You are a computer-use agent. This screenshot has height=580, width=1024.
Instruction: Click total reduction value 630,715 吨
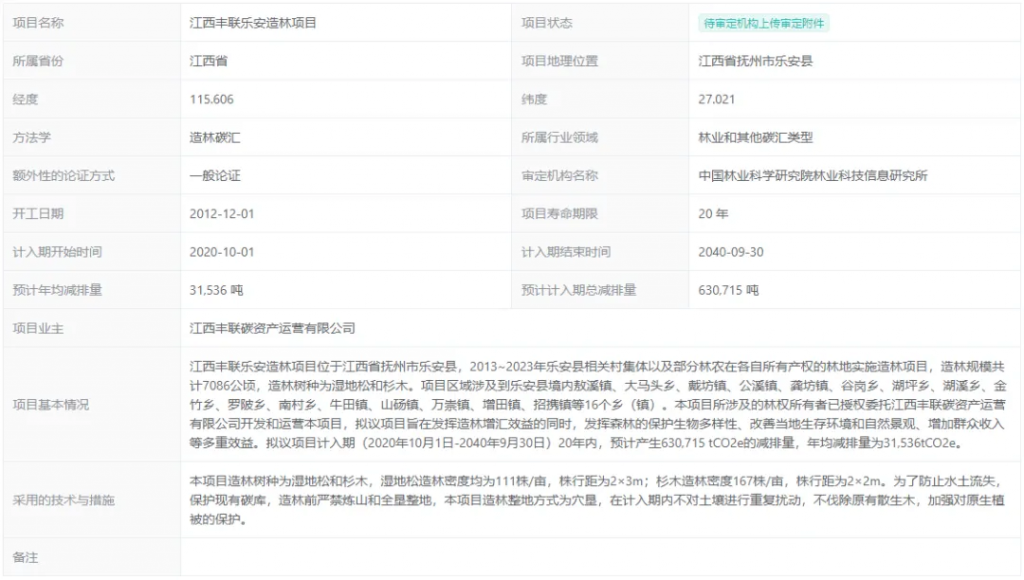pyautogui.click(x=729, y=290)
